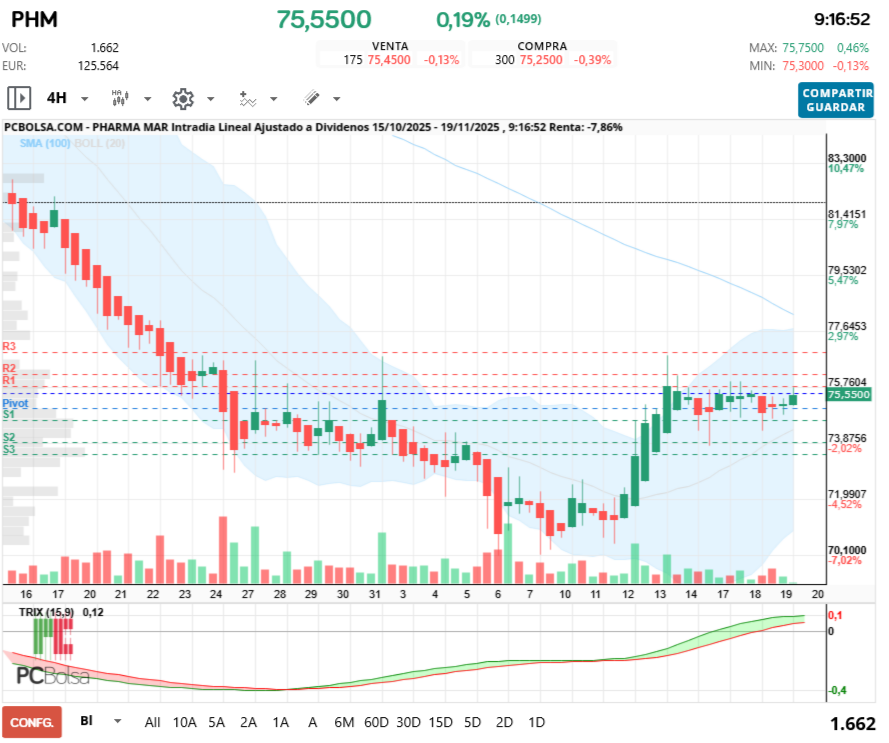
Task: Click the chart settings gear icon
Action: (183, 98)
